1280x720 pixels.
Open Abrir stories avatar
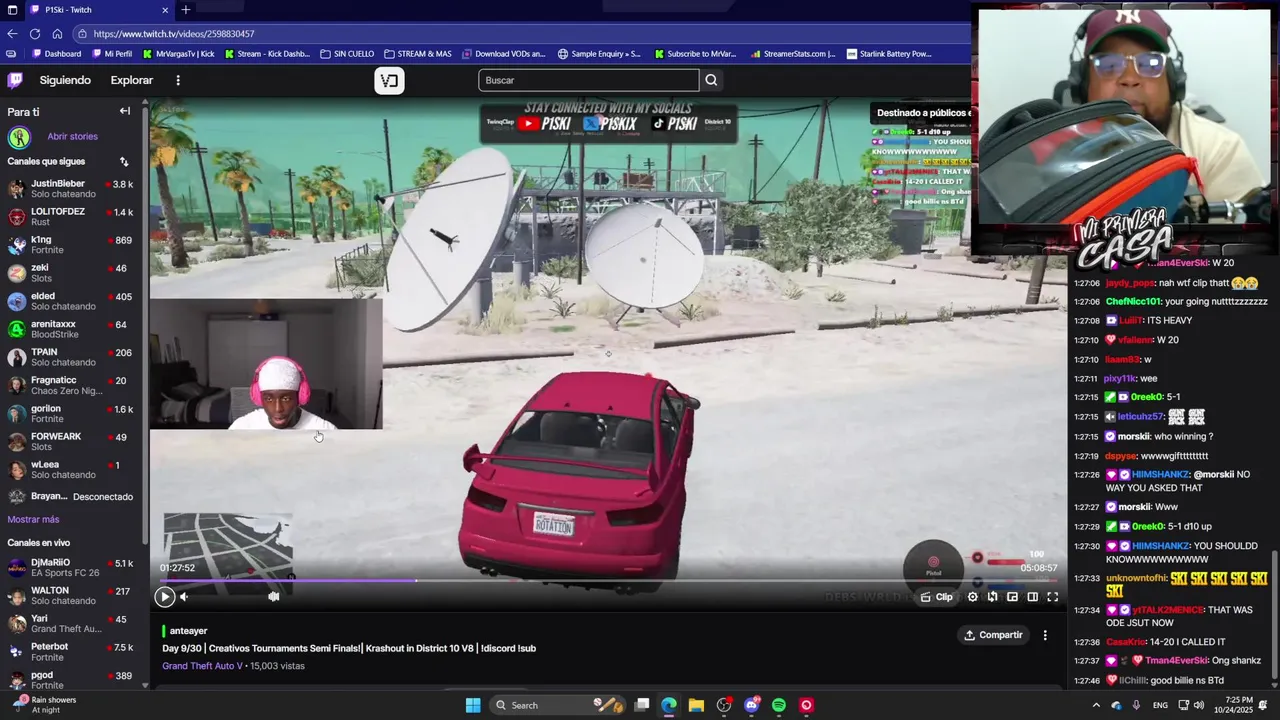[x=19, y=137]
